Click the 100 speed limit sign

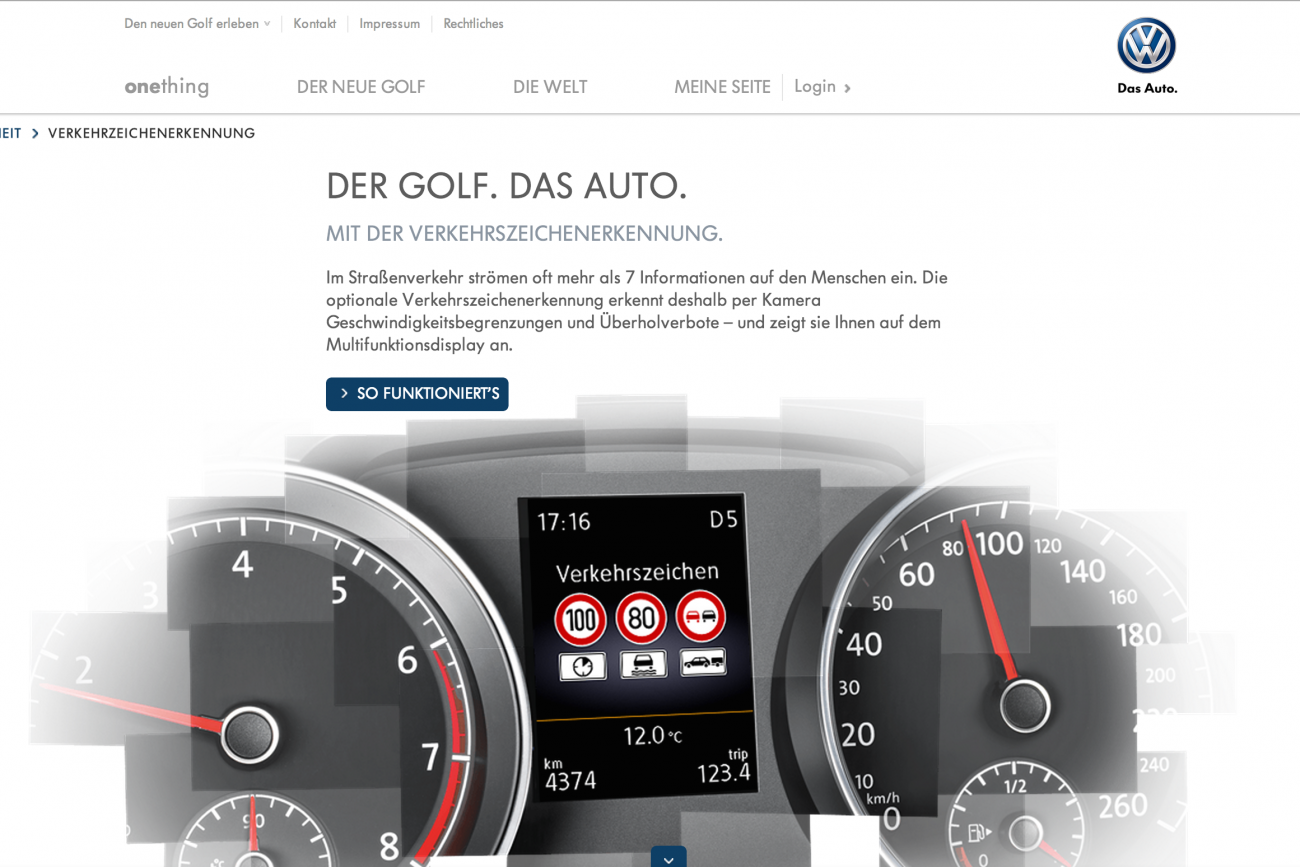(x=581, y=619)
